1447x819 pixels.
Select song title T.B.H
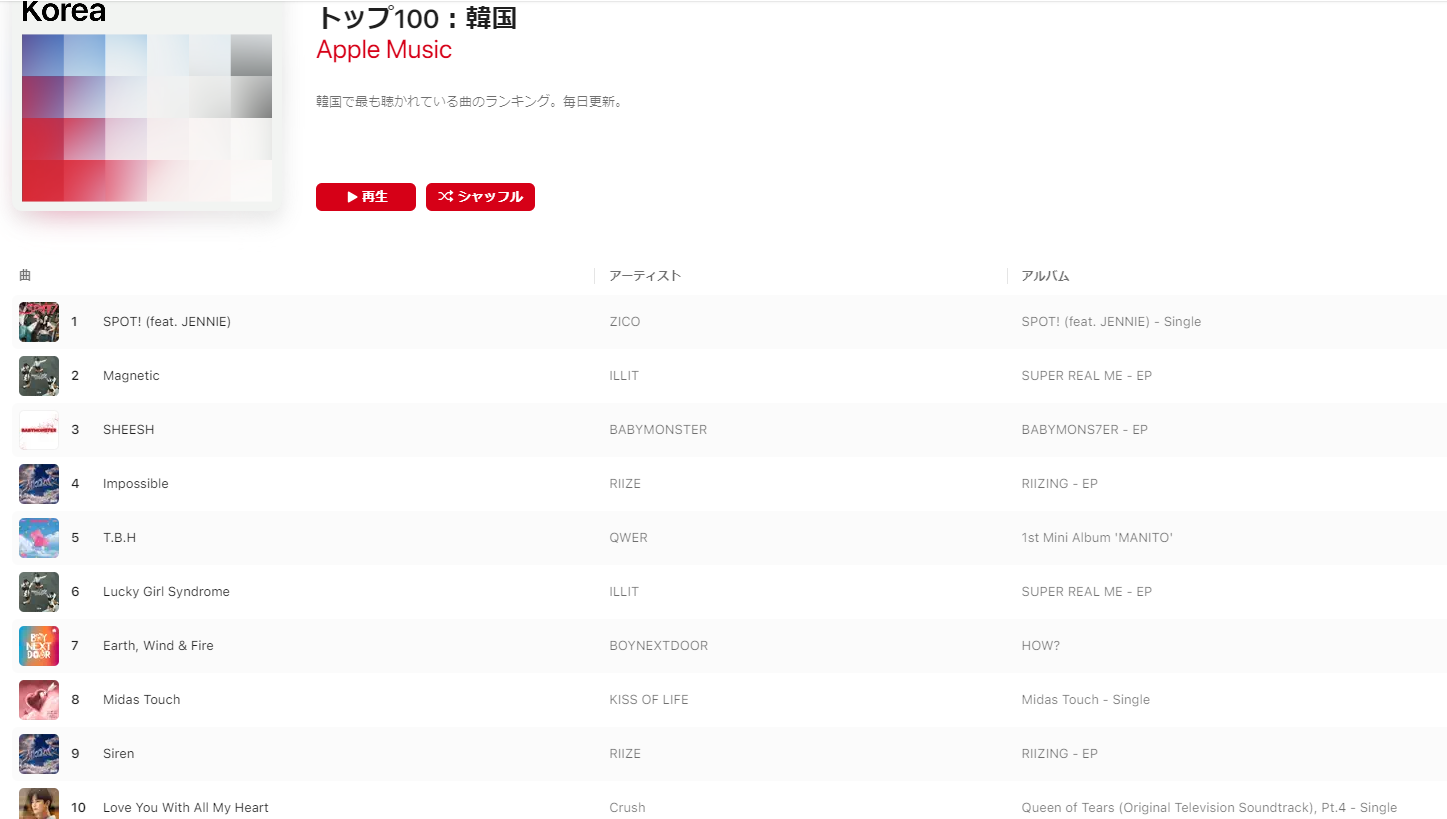point(119,538)
